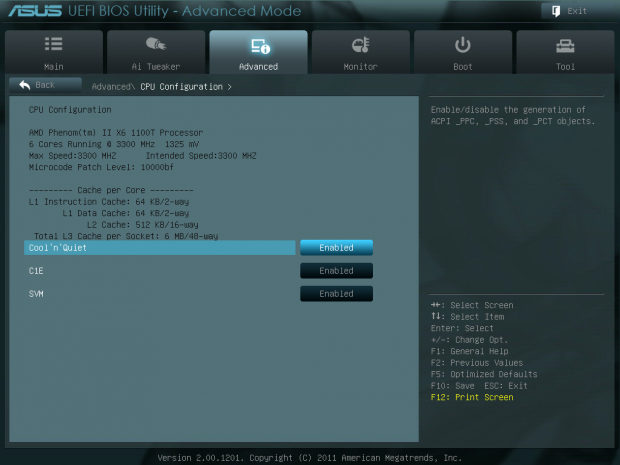The image size is (620, 465).
Task: Click the Ai Tweaker tab icon
Action: coord(156,46)
